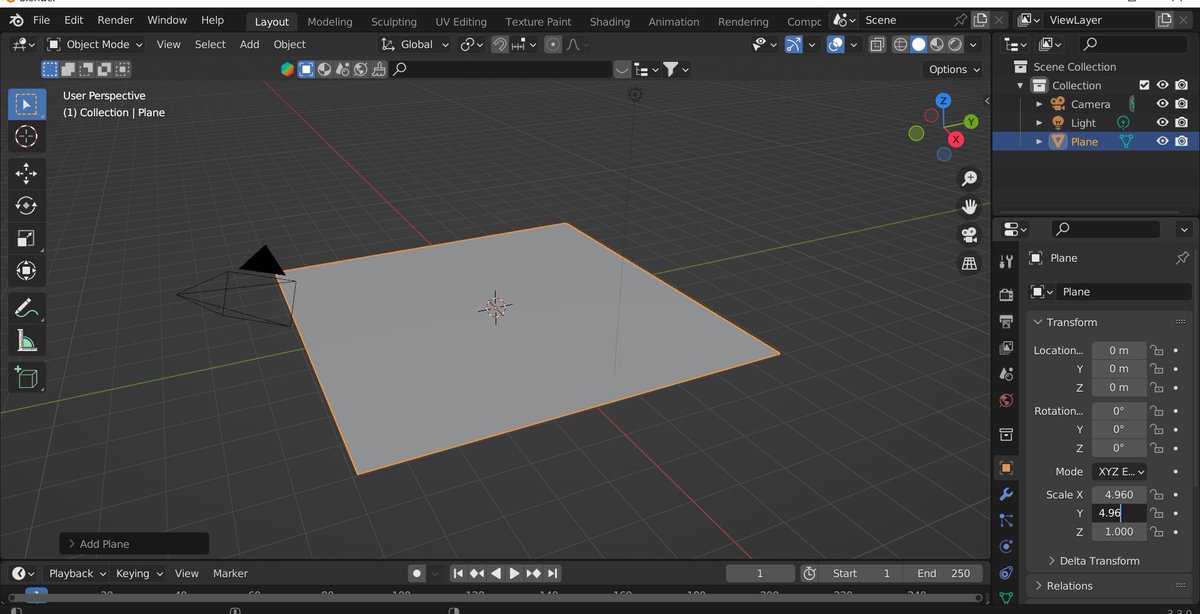Open the Object Data green triangle tab
This screenshot has width=1200, height=614.
pos(1006,598)
